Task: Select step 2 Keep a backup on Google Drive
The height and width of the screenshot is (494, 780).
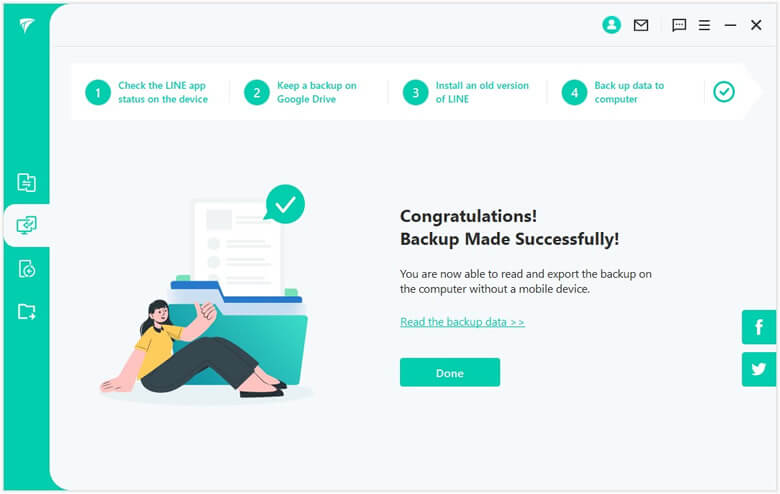Action: pos(300,92)
